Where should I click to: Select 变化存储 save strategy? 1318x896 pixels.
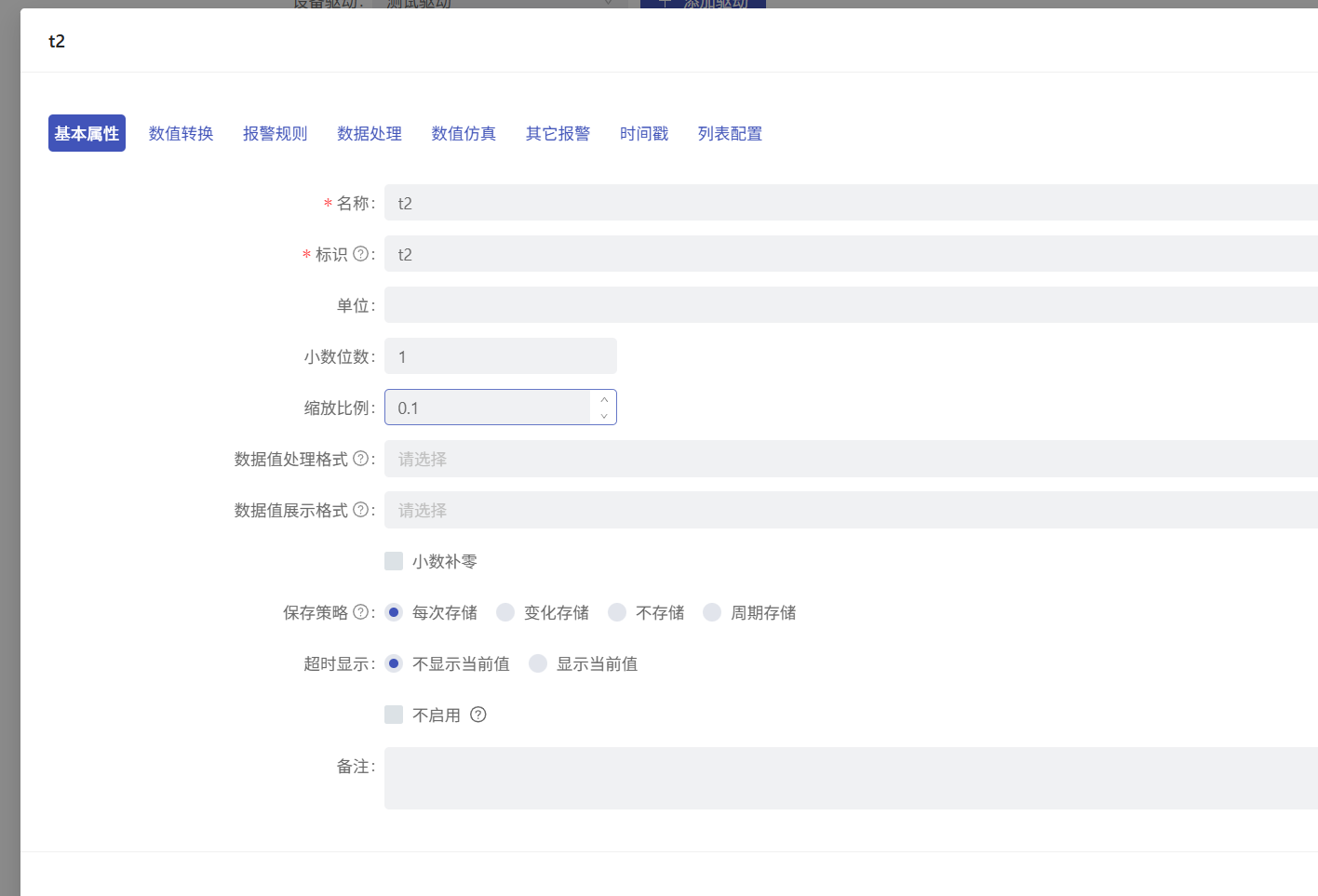tap(505, 612)
